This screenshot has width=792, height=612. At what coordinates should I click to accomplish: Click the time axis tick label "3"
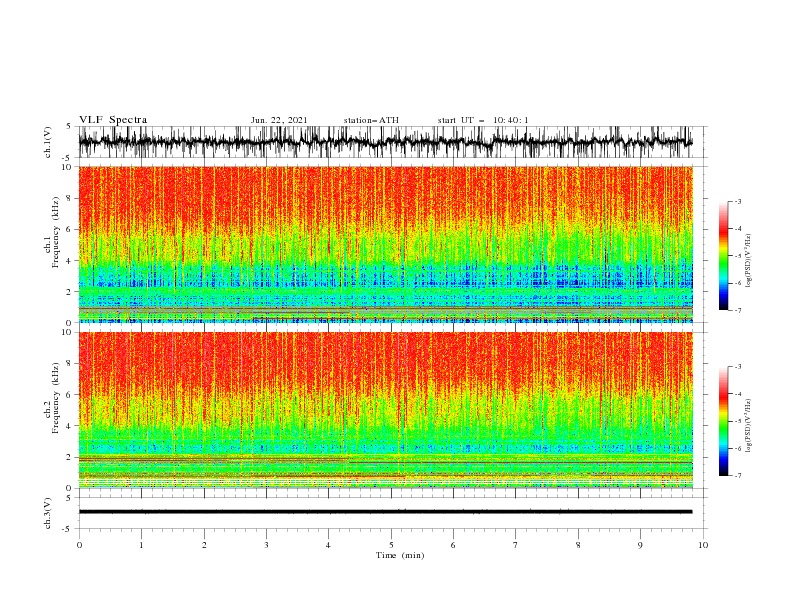click(266, 545)
